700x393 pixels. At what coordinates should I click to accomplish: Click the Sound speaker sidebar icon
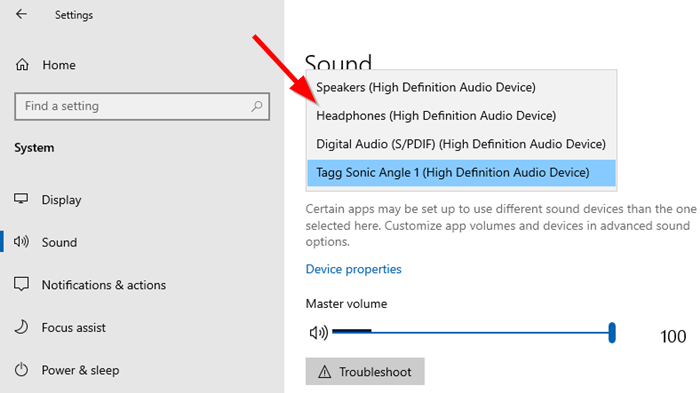pos(21,242)
